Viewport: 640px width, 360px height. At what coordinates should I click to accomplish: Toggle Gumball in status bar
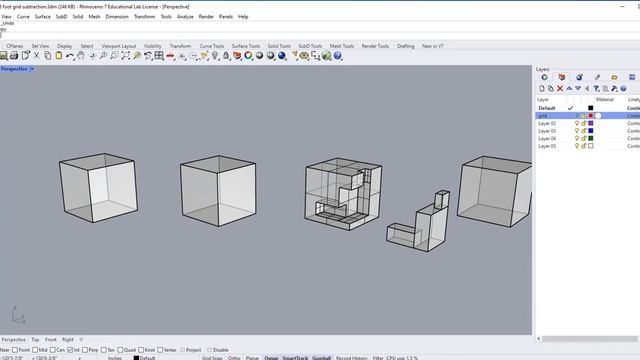point(322,358)
